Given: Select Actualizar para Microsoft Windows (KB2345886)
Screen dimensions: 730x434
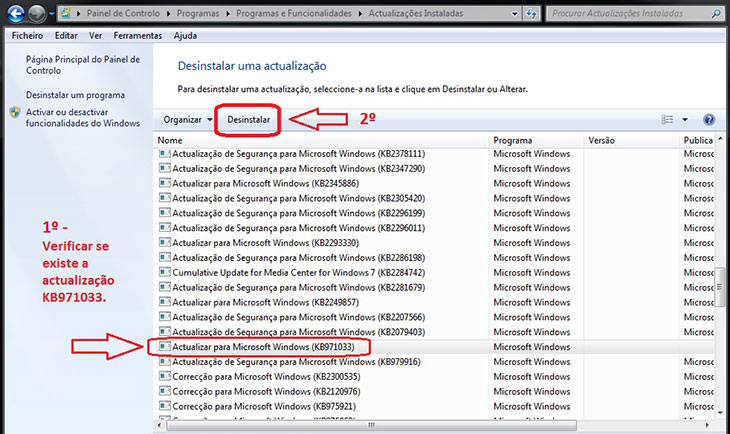Looking at the screenshot, I should [x=265, y=183].
